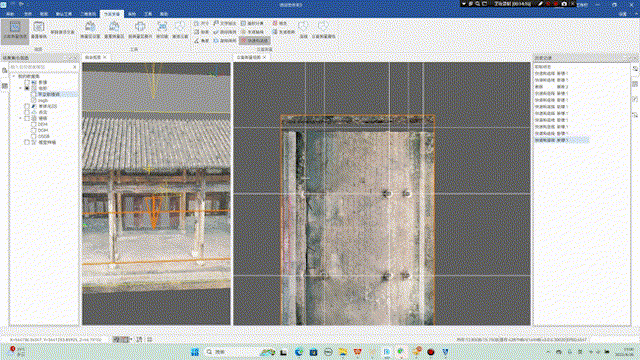Click upper icon on left edge sidebar
The image size is (640, 360).
[x=4, y=71]
